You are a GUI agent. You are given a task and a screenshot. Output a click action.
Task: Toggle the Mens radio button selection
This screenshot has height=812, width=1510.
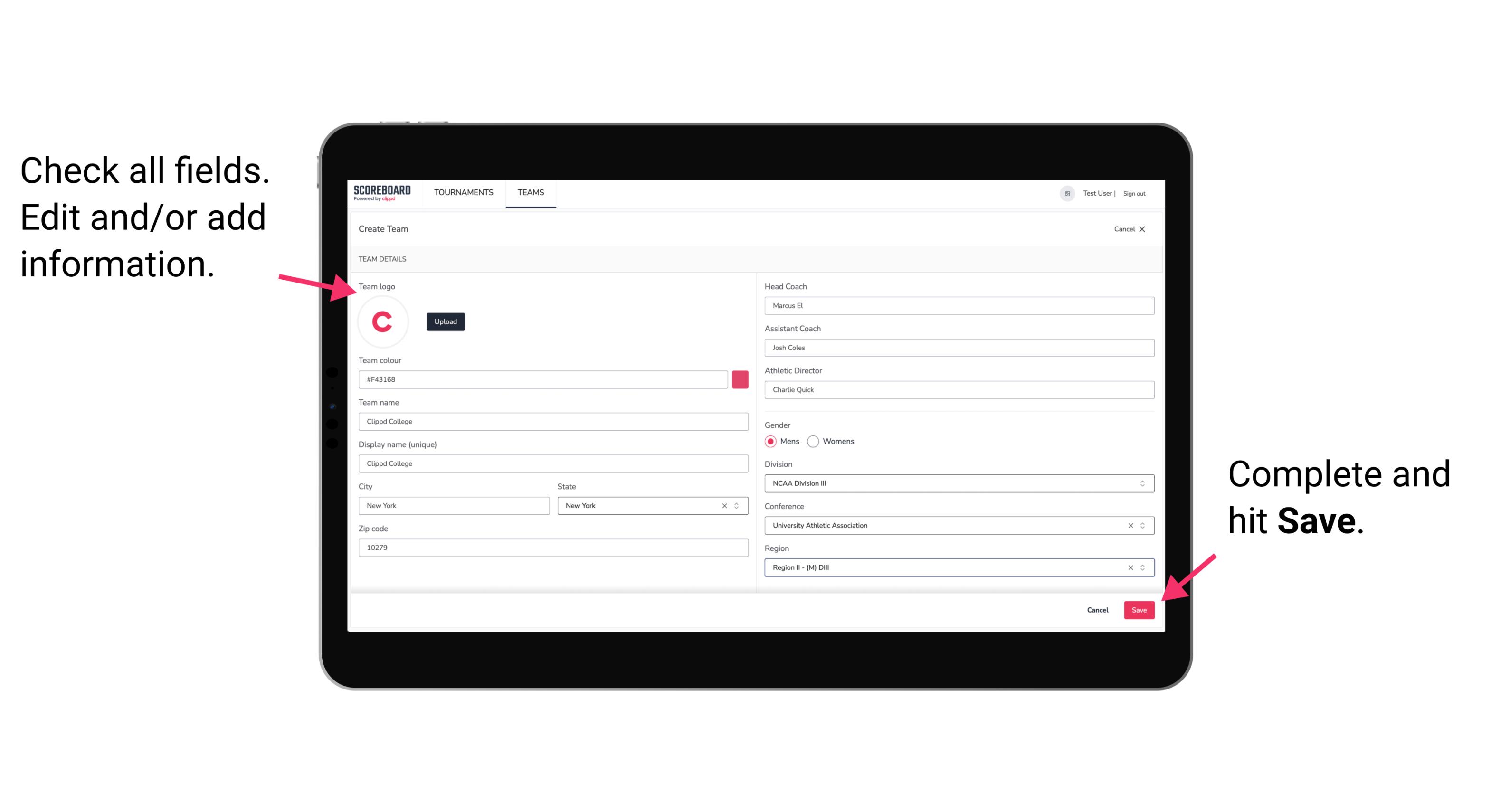point(771,441)
